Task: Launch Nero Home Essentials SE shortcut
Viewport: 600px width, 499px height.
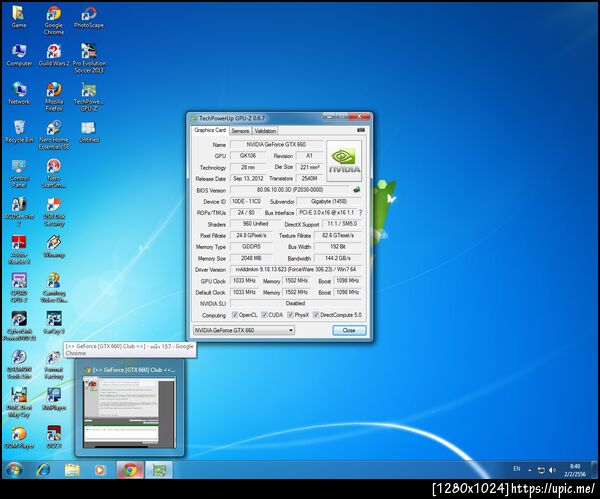Action: coord(54,135)
